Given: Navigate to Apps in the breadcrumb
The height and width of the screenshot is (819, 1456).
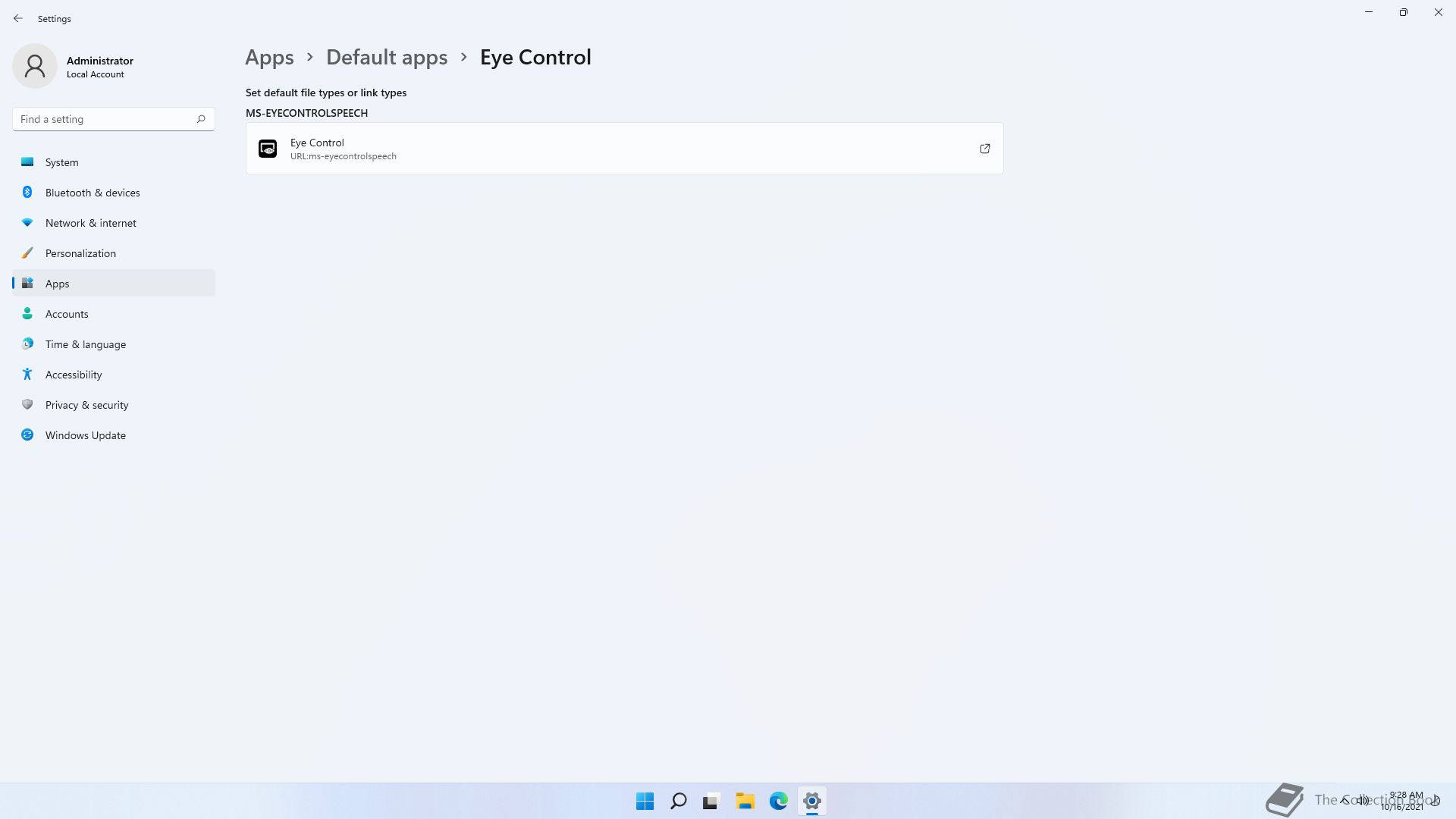Looking at the screenshot, I should (x=269, y=58).
